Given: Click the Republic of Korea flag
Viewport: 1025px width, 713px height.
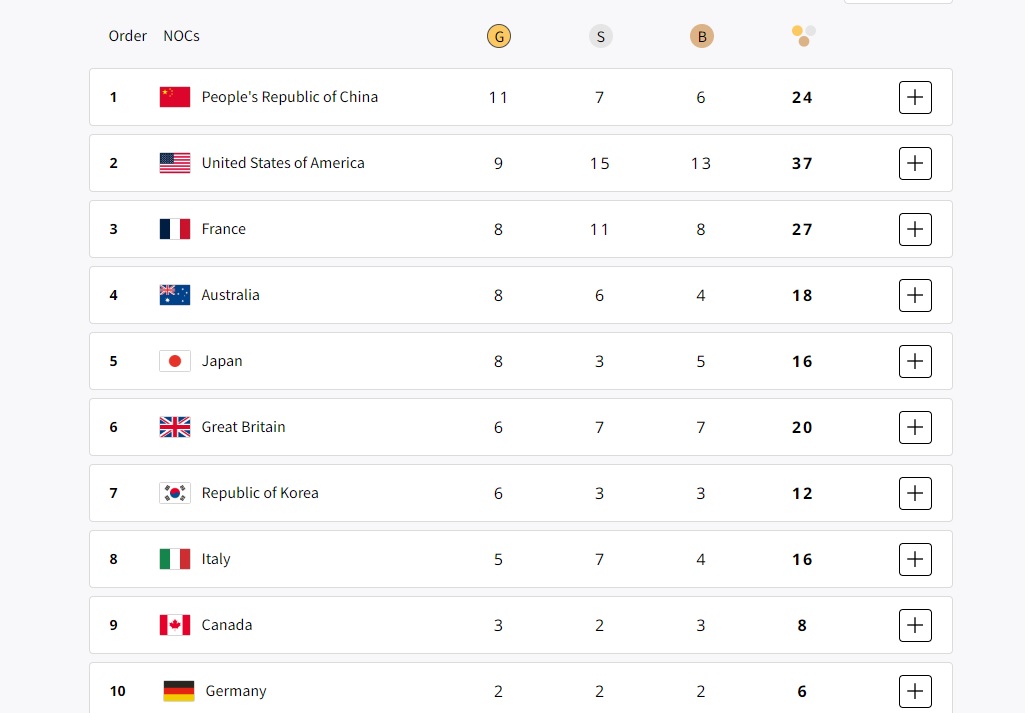Looking at the screenshot, I should coord(175,493).
